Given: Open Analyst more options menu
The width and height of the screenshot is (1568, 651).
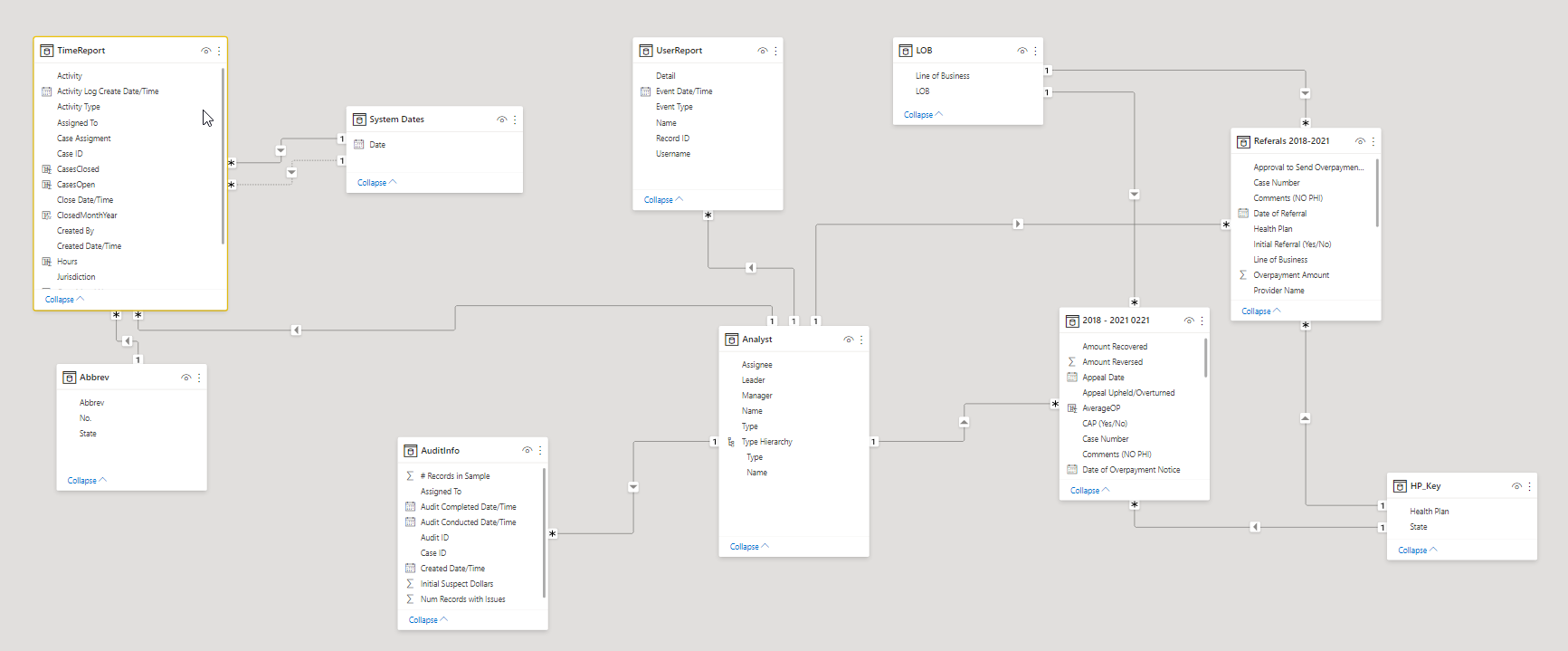Looking at the screenshot, I should coord(861,340).
